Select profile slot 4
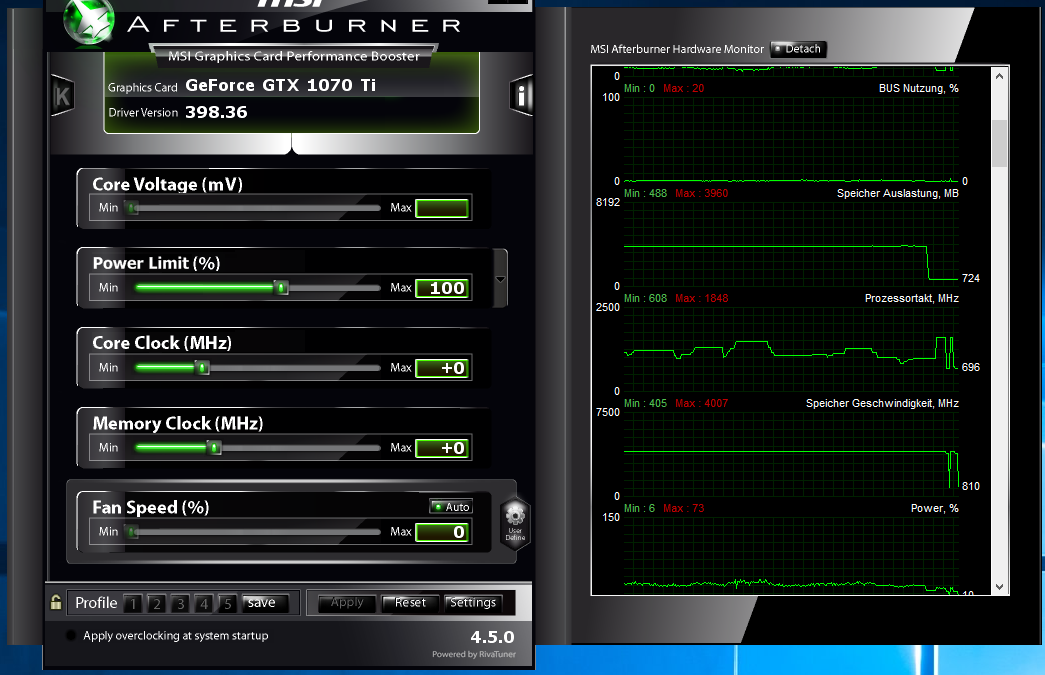This screenshot has height=675, width=1045. [204, 604]
